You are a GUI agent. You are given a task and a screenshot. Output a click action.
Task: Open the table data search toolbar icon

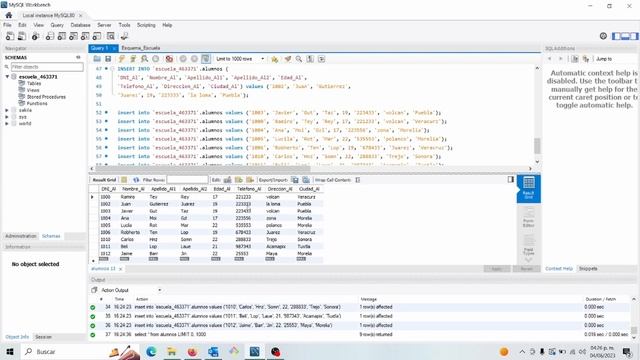point(111,36)
